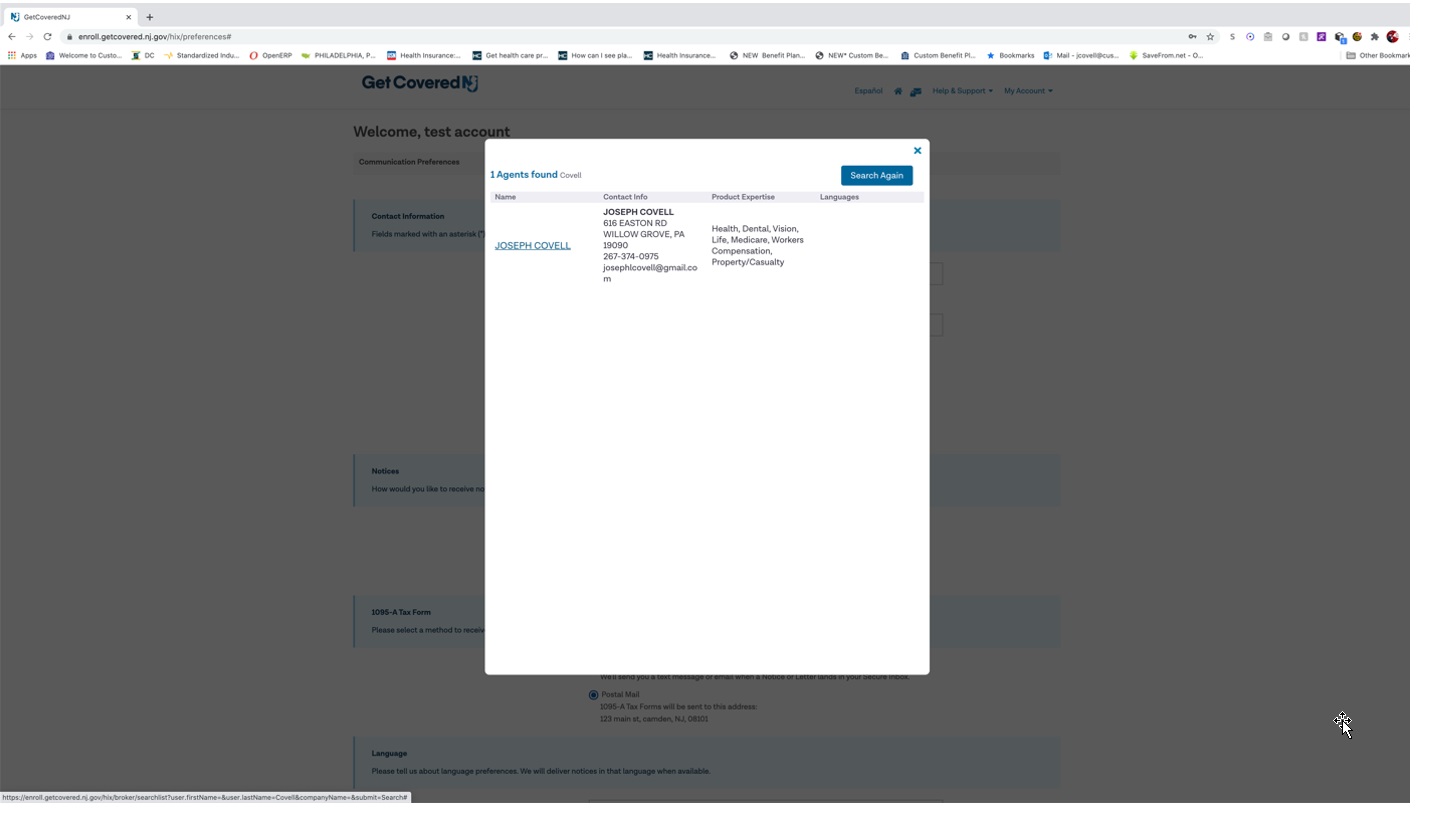Screen dimensions: 1443x814
Task: Click the browser forward arrow
Action: click(29, 37)
